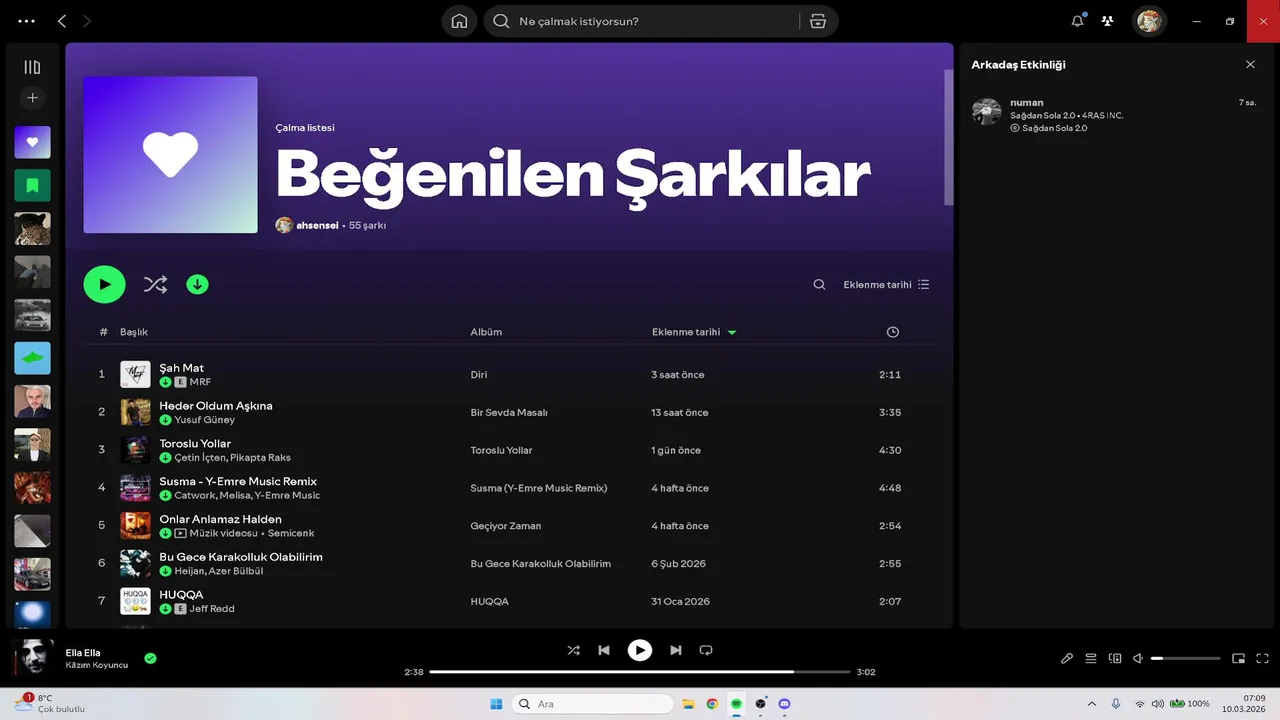The width and height of the screenshot is (1280, 720).
Task: Select Bu Gece Karakolluk Olabilirim song
Action: click(241, 557)
